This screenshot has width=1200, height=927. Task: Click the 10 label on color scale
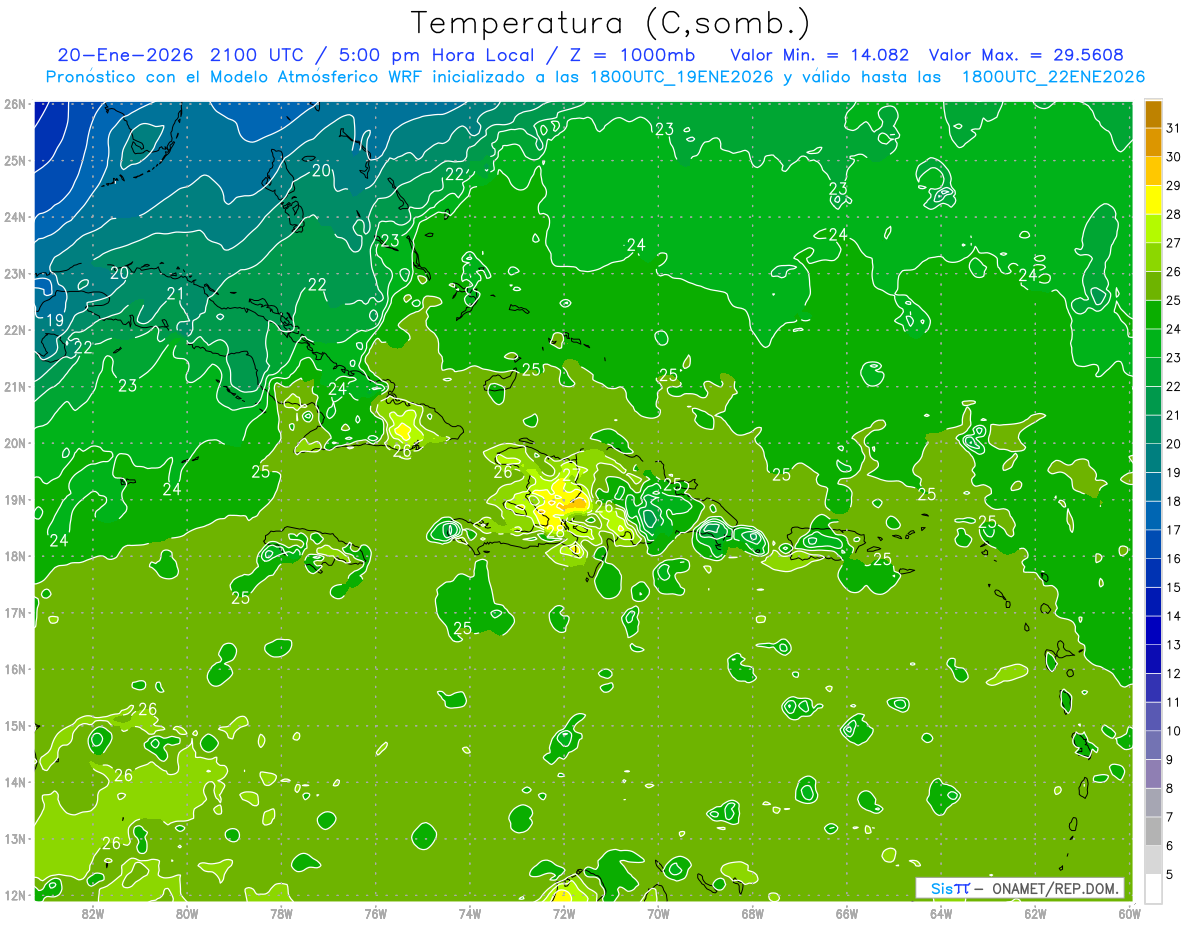click(1174, 731)
